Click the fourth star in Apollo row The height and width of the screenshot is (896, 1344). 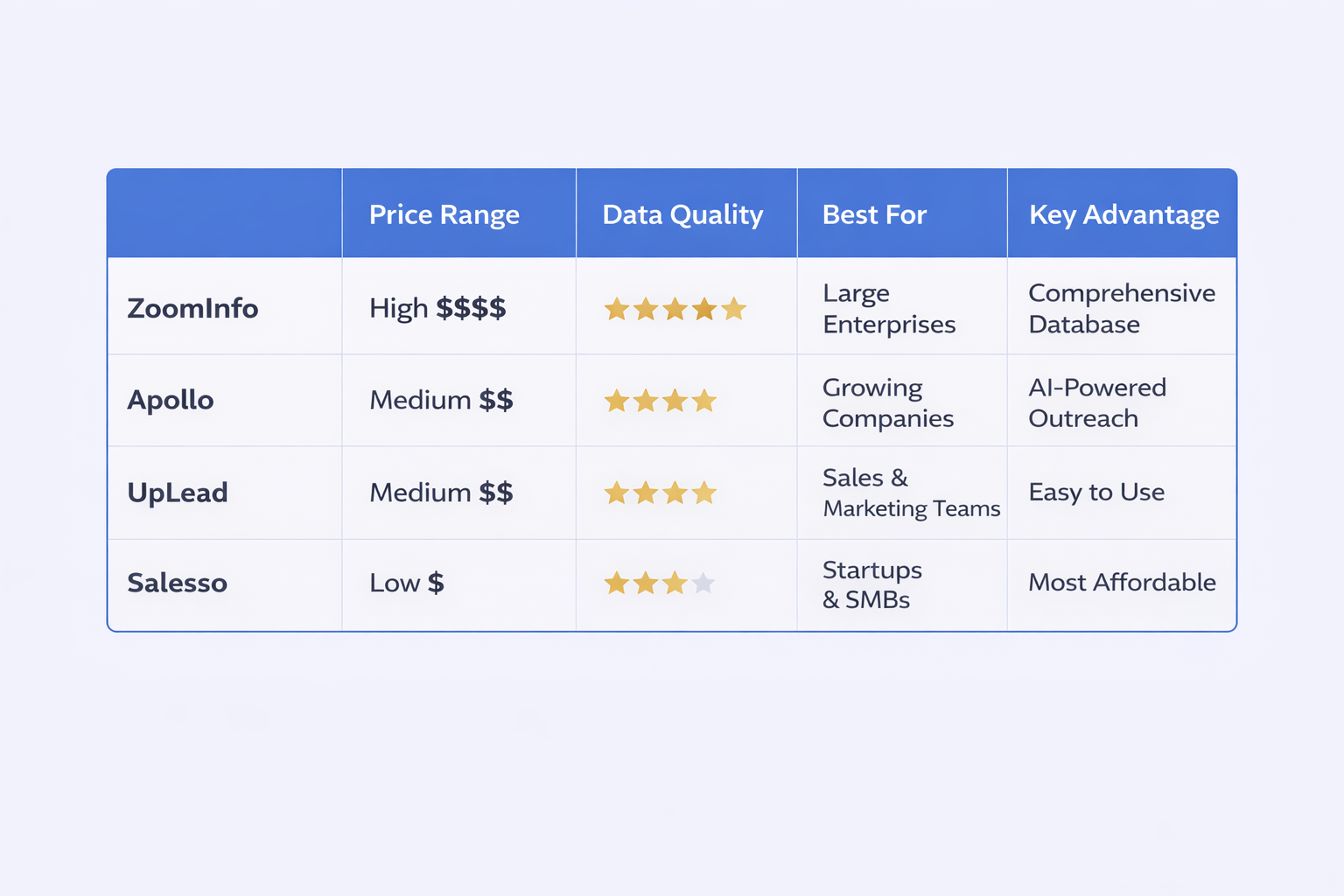(704, 402)
